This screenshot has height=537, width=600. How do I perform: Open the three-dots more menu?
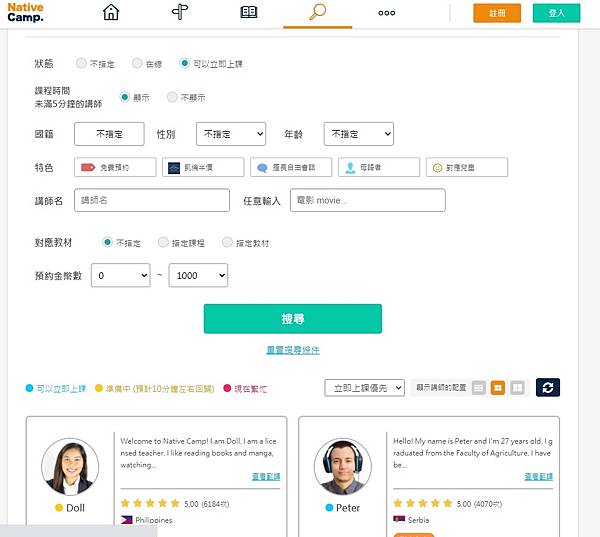tap(386, 13)
